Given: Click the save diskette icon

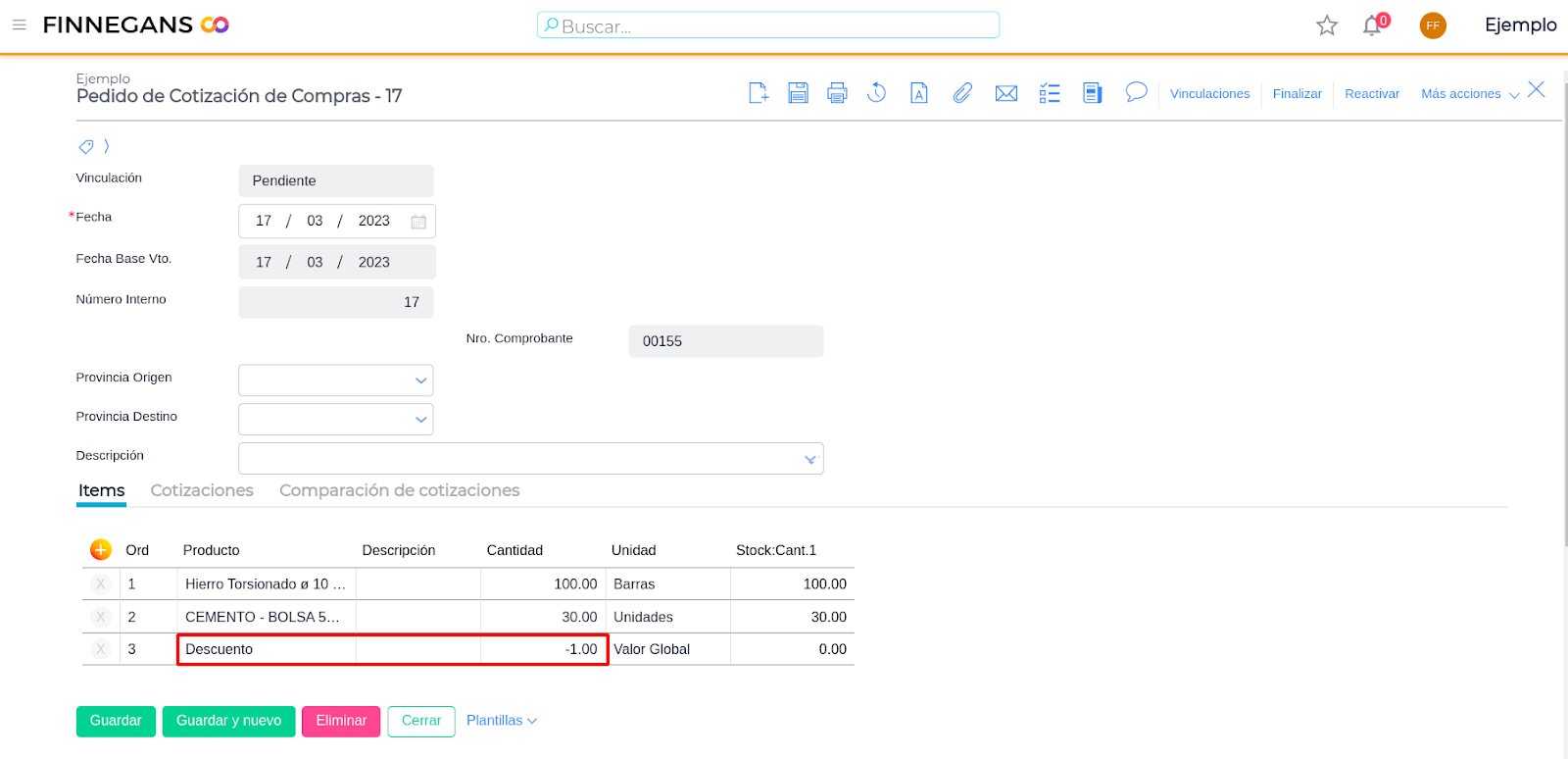Looking at the screenshot, I should [x=798, y=93].
